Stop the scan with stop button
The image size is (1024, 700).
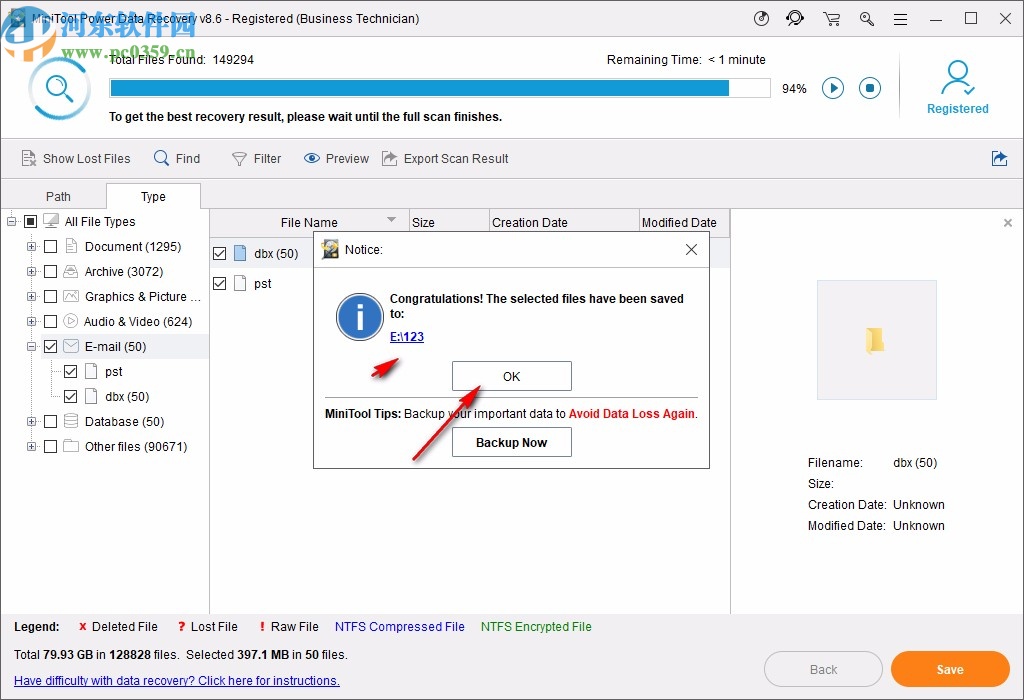point(870,88)
